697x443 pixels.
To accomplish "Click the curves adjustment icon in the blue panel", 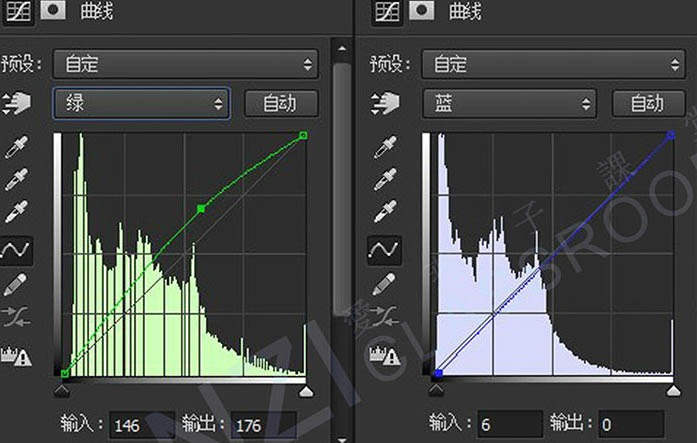I will click(x=387, y=11).
